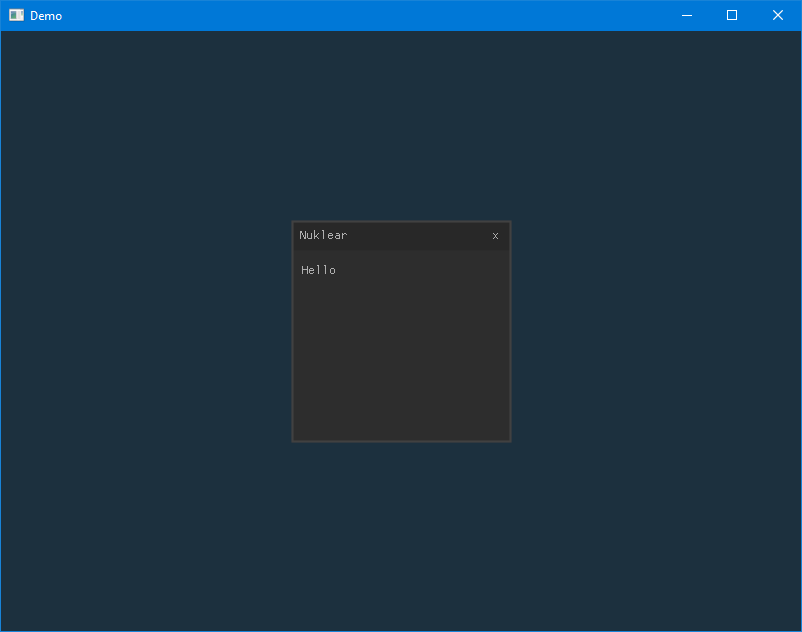Viewport: 802px width, 632px height.
Task: Select the Nuklear panel title text
Action: coord(323,235)
